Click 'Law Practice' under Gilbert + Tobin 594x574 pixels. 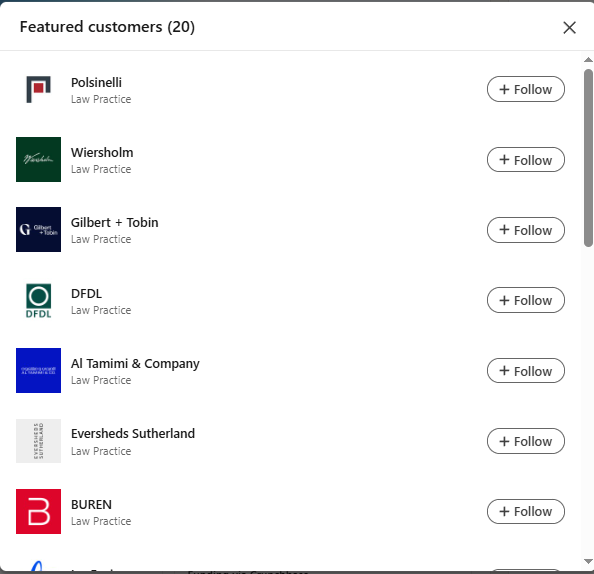(101, 239)
